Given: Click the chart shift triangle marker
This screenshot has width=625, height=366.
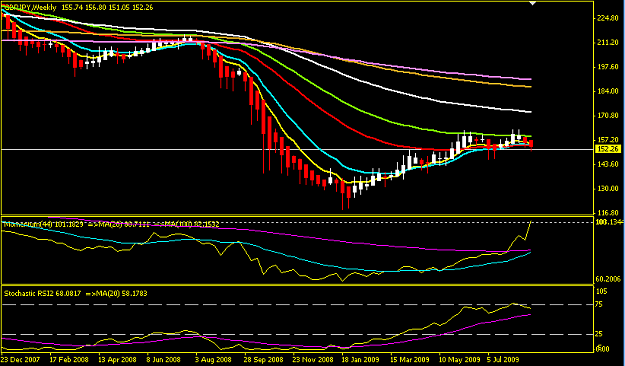Looking at the screenshot, I should point(533,3).
